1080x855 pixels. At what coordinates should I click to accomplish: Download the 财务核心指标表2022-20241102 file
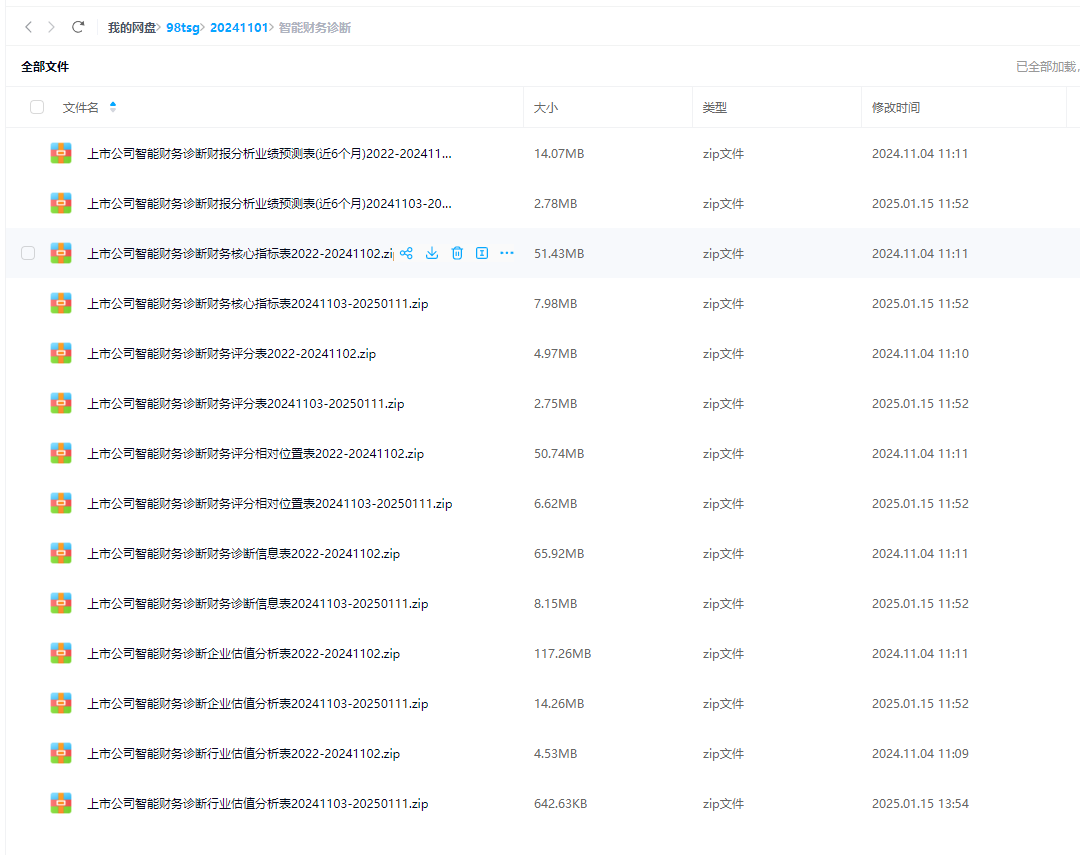(432, 253)
